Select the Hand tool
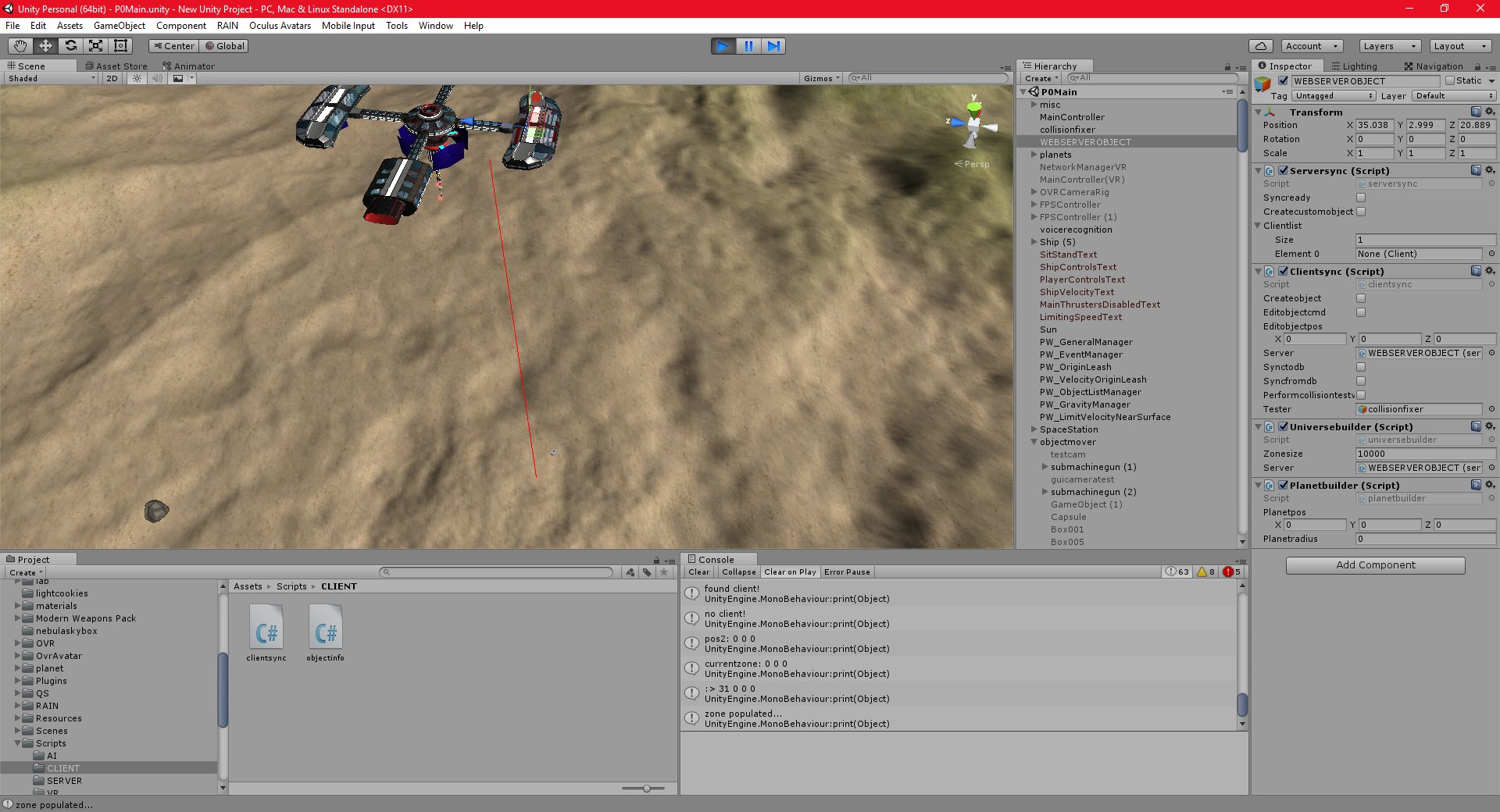 21,46
